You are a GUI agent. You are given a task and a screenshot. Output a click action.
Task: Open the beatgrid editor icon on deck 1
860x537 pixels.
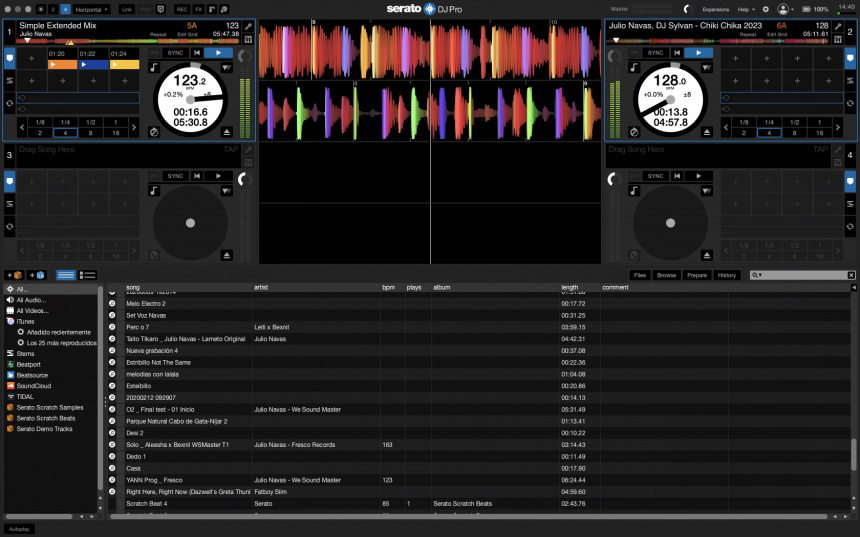click(x=248, y=39)
